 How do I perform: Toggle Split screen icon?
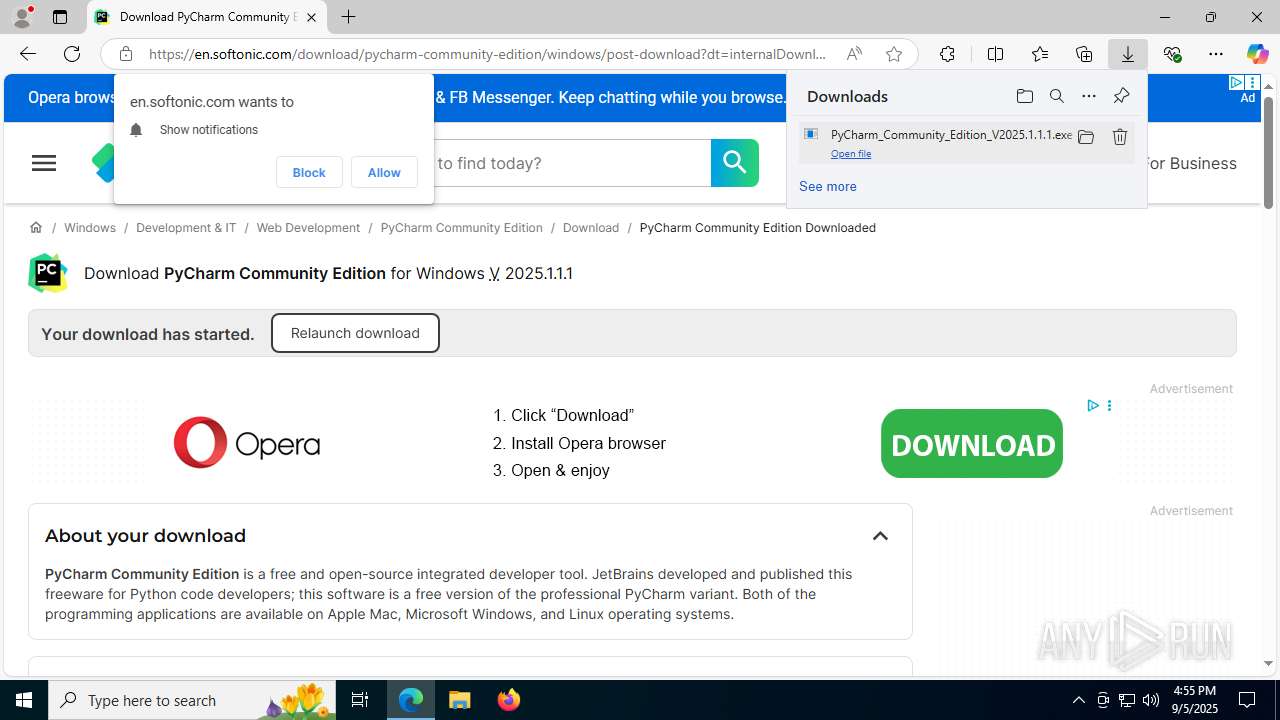coord(995,54)
